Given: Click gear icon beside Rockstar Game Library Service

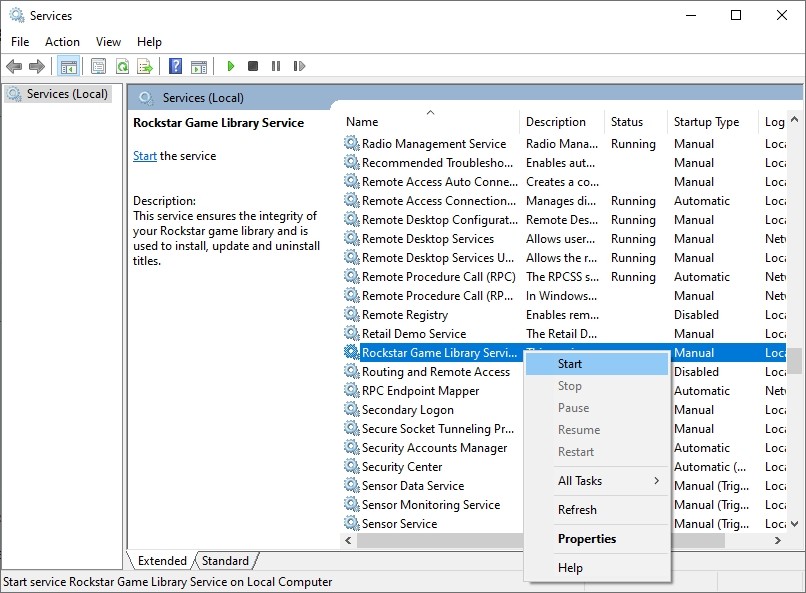Looking at the screenshot, I should [352, 353].
